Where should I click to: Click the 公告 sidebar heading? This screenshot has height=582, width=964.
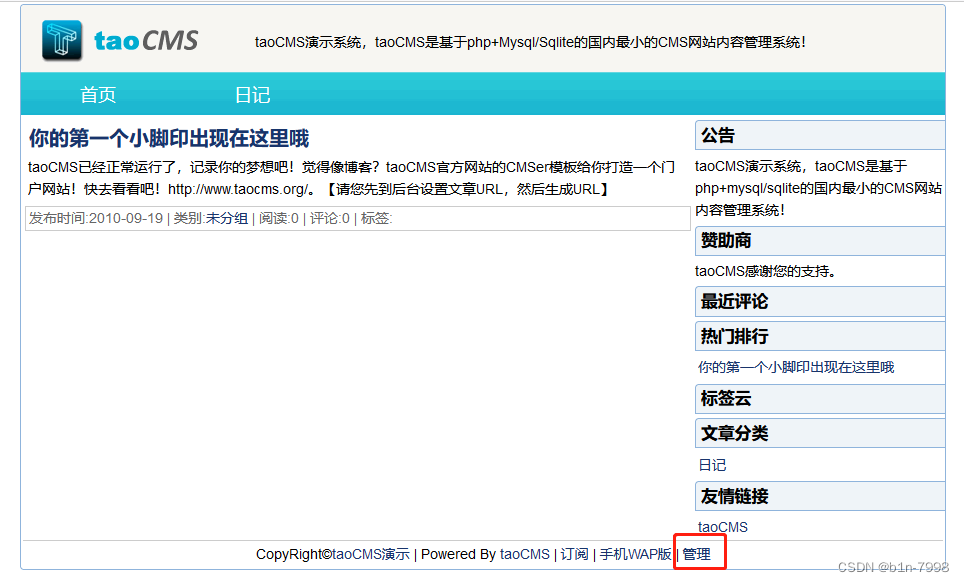[x=820, y=135]
